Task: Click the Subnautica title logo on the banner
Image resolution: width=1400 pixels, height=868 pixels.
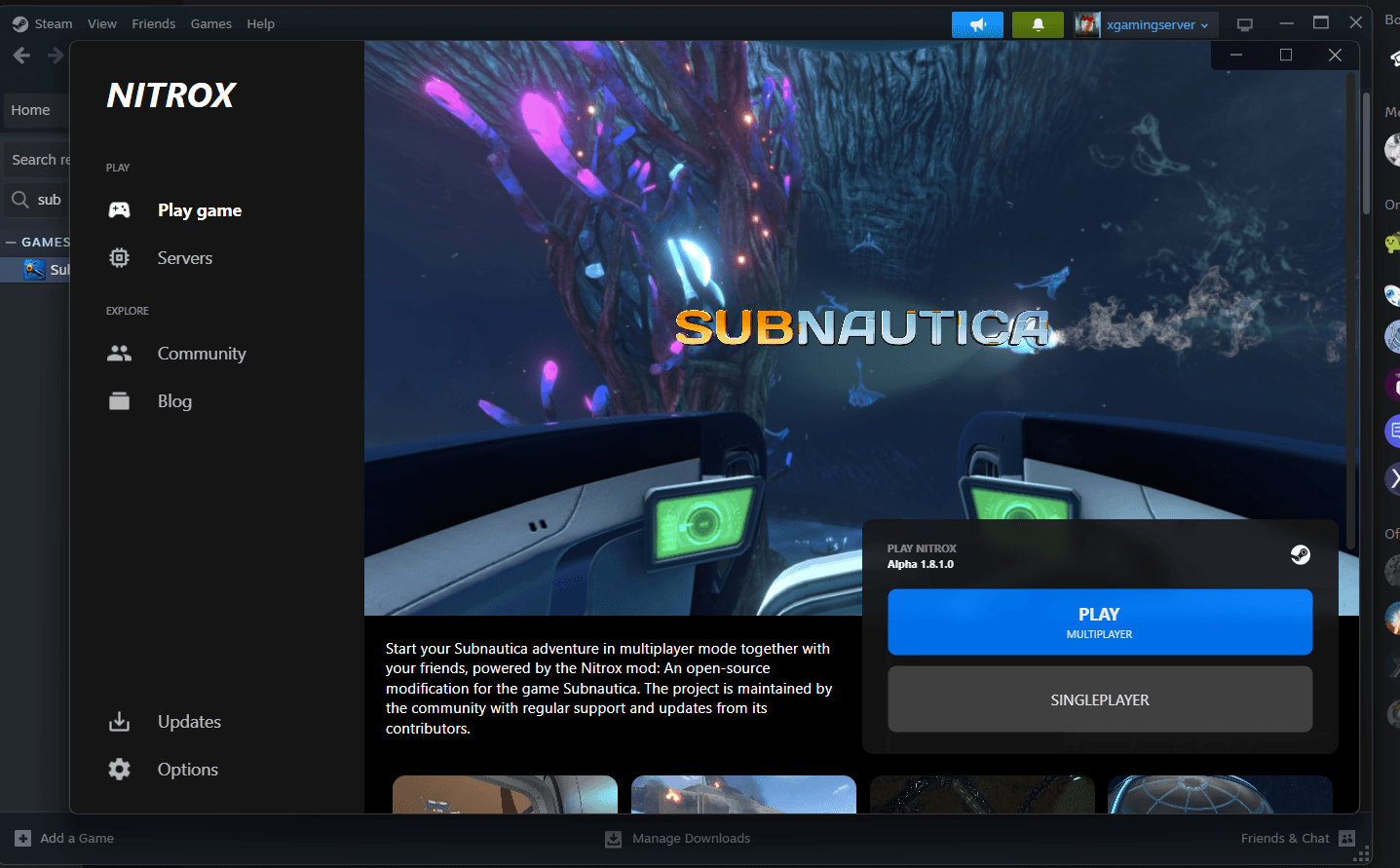Action: [862, 327]
